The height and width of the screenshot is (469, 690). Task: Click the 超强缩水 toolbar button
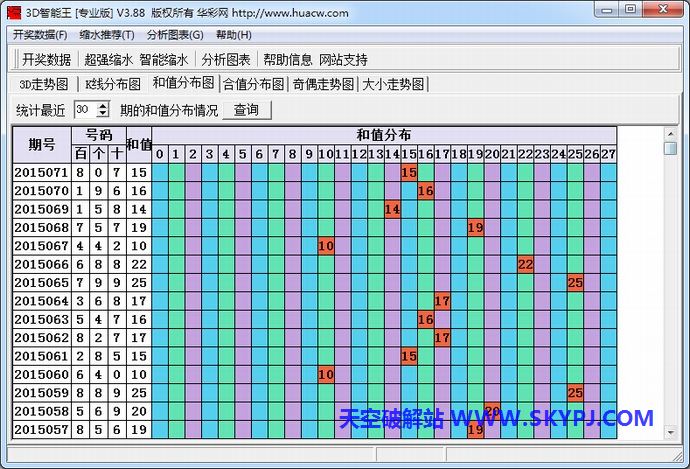(x=108, y=60)
